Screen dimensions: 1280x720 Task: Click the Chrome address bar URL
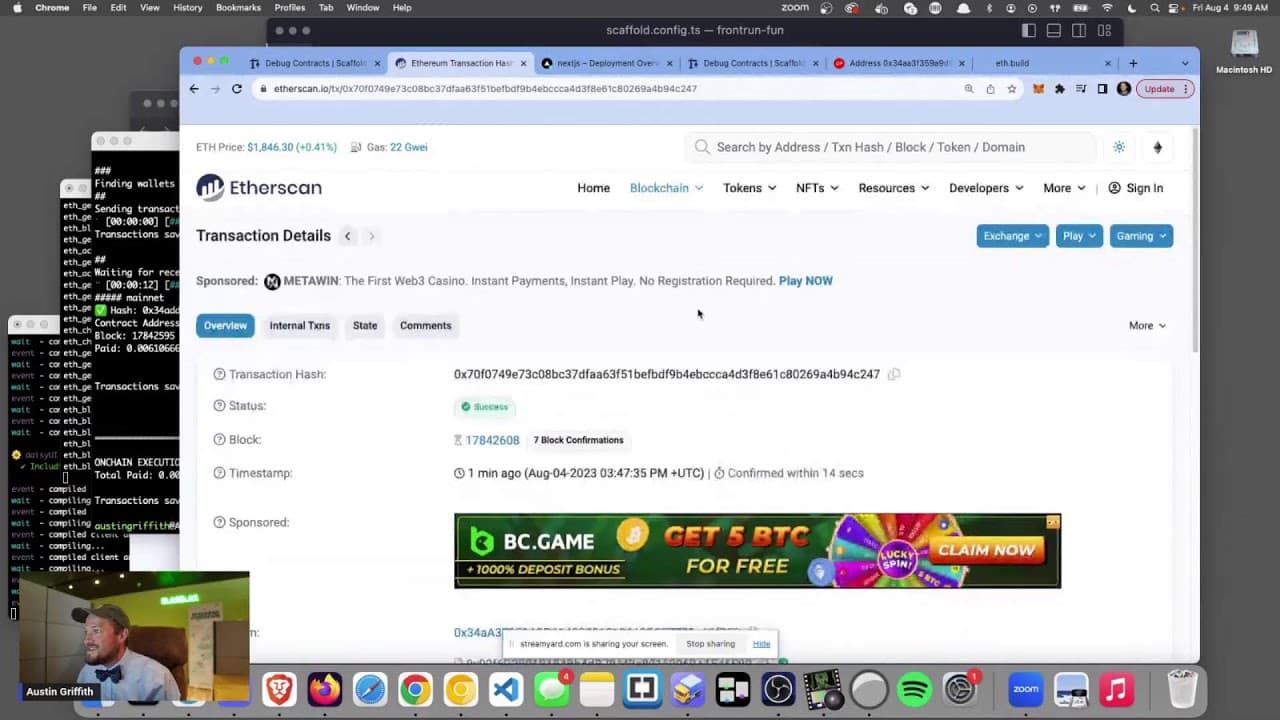pos(485,89)
